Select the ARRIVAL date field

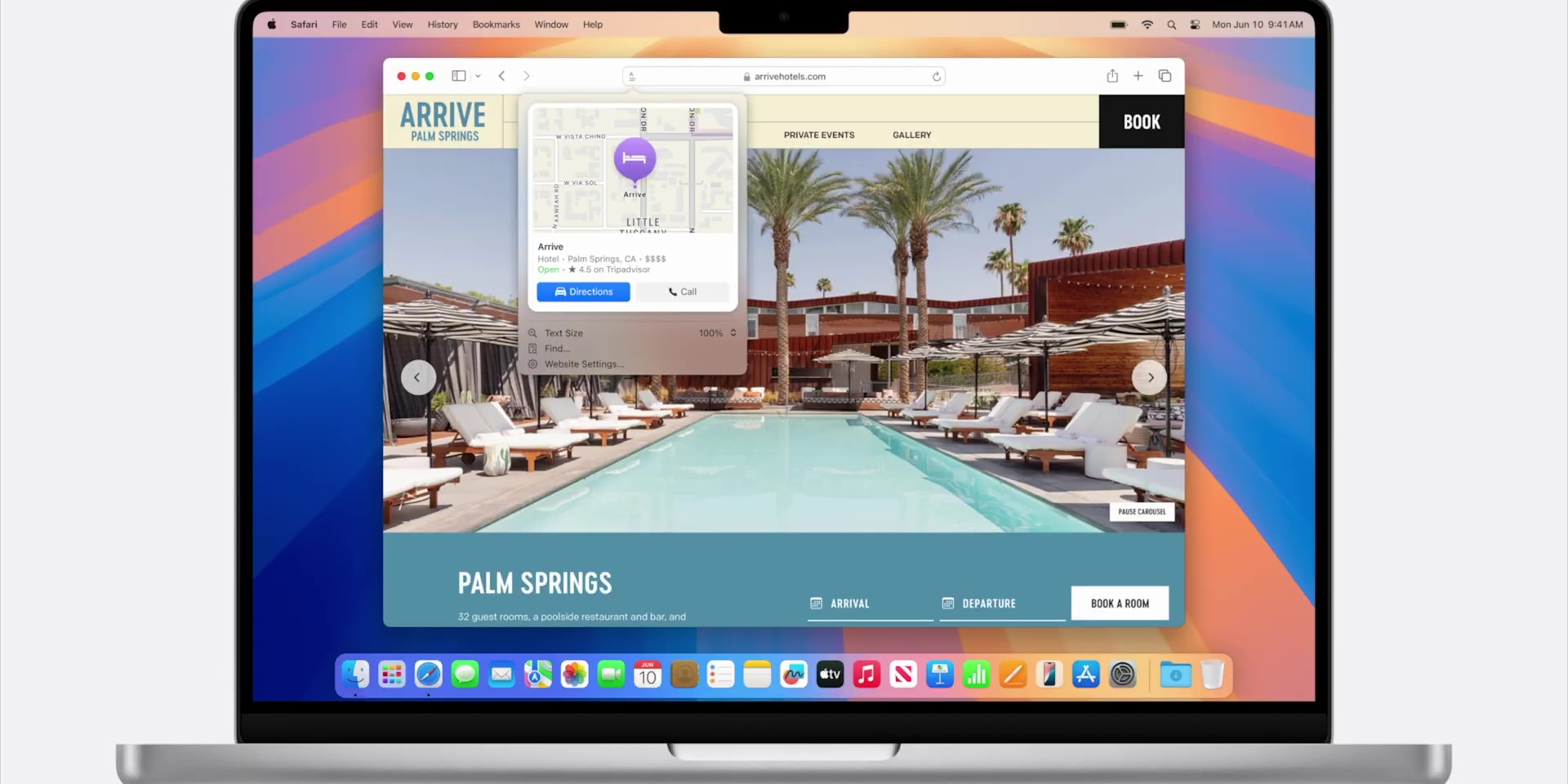pos(871,604)
